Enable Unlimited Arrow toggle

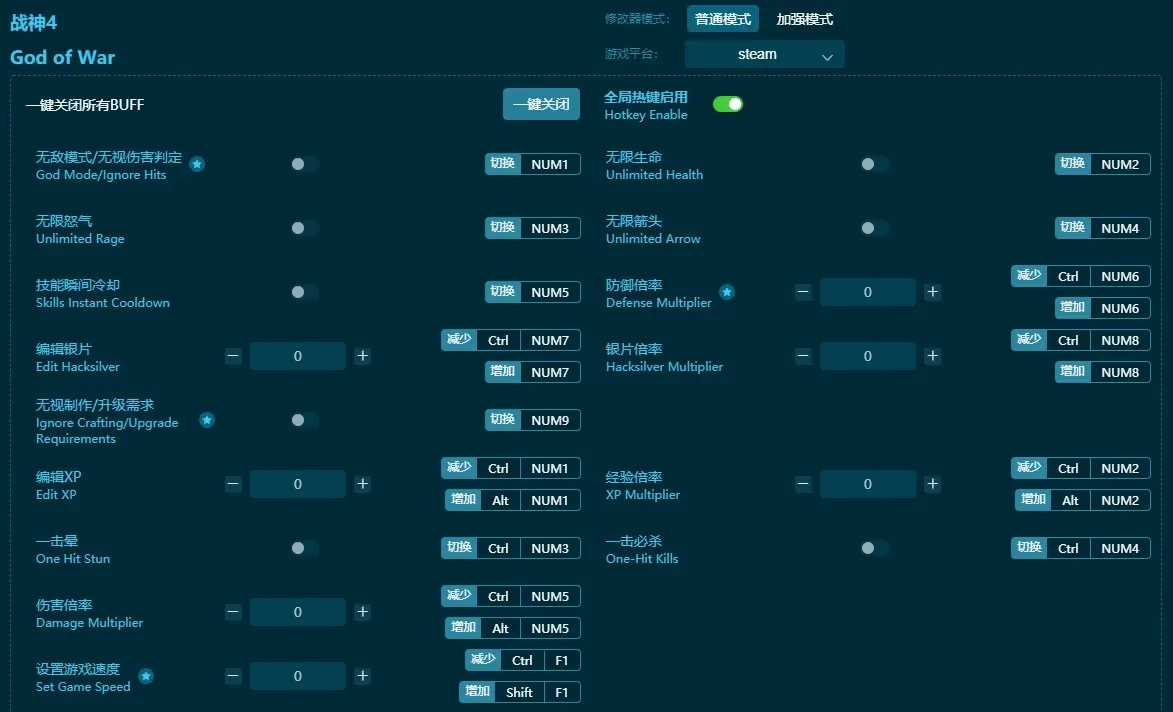(875, 228)
